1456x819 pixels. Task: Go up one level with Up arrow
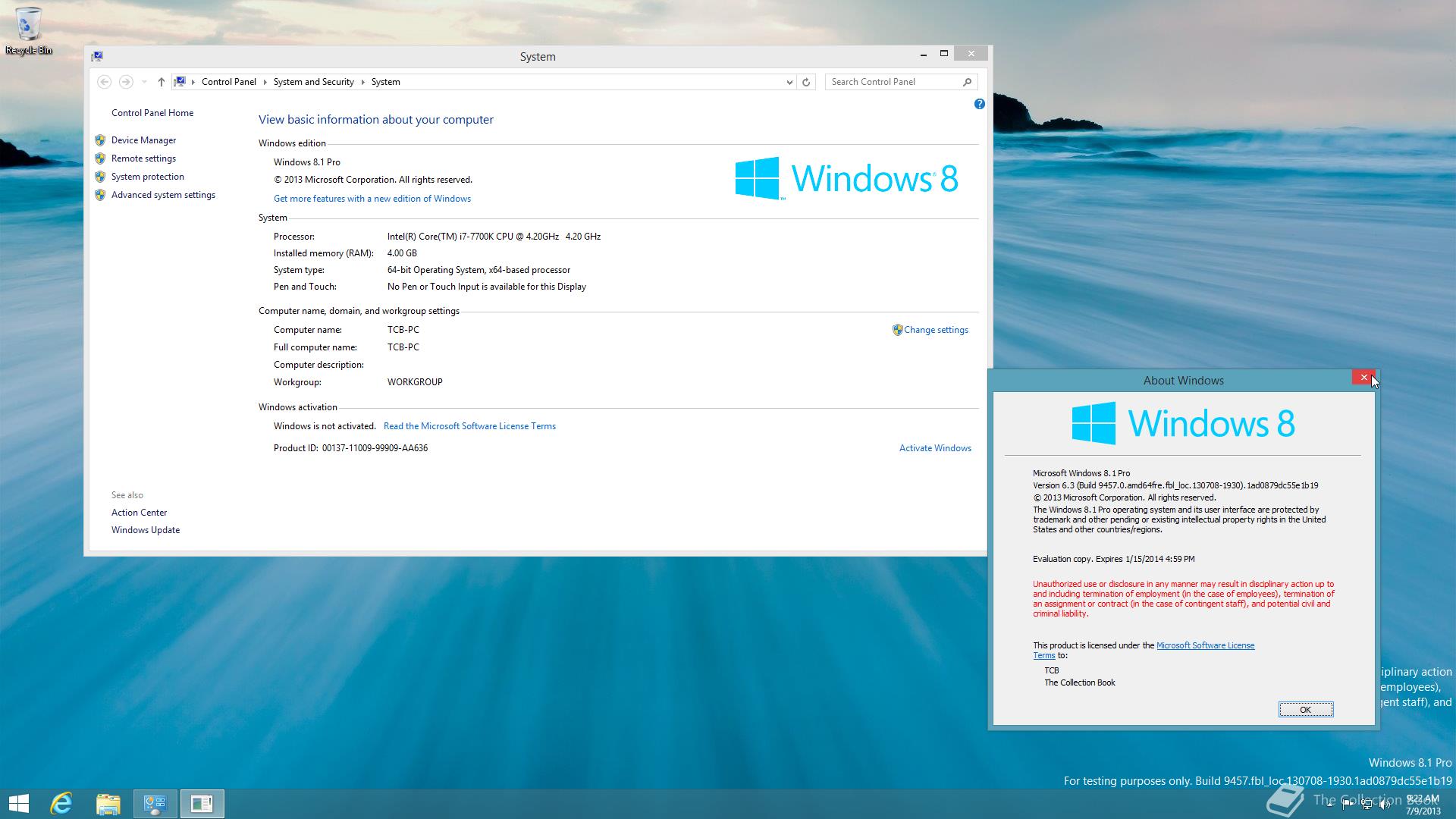click(161, 82)
